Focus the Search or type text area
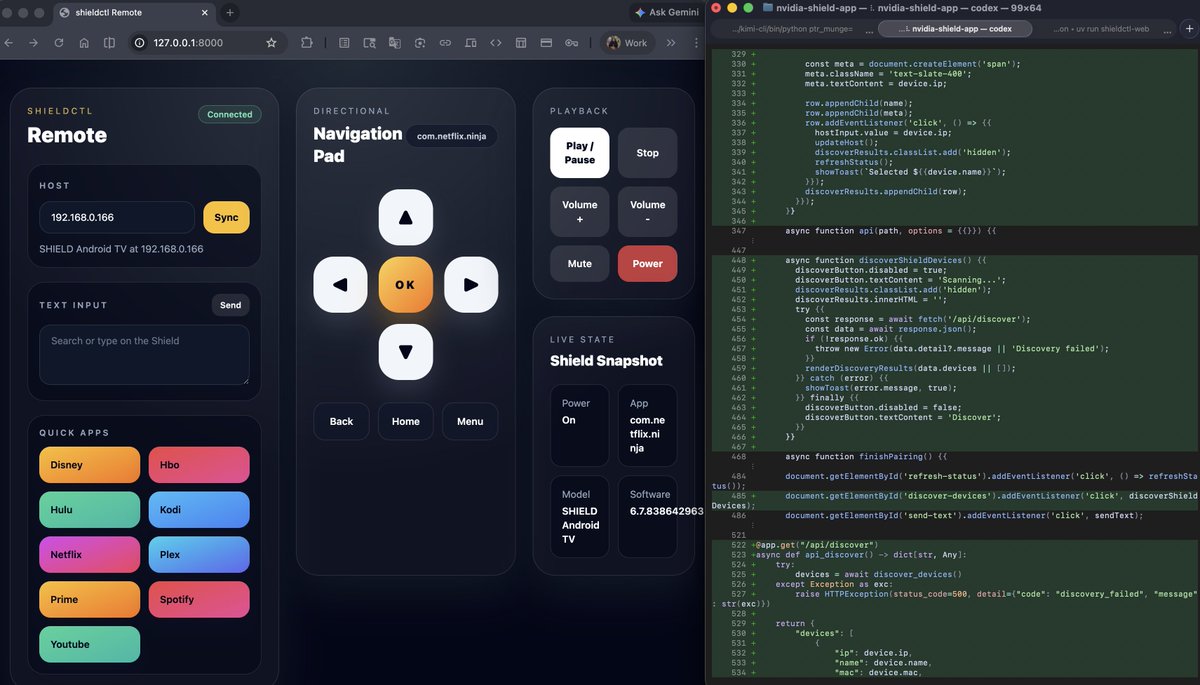1200x685 pixels. tap(144, 354)
